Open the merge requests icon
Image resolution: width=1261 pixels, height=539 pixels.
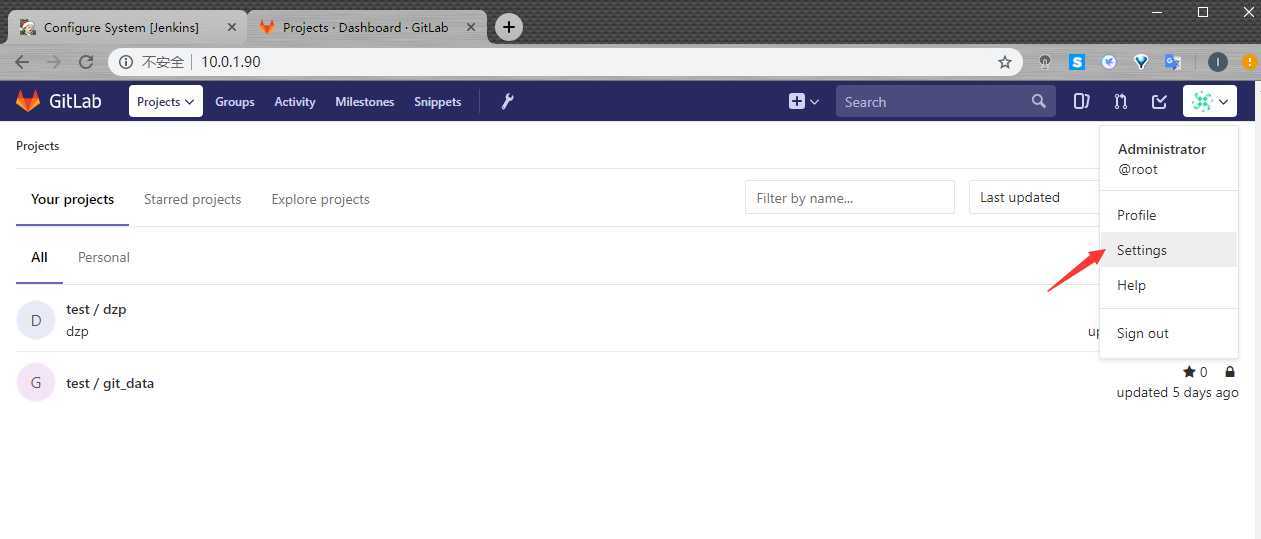coord(1120,101)
